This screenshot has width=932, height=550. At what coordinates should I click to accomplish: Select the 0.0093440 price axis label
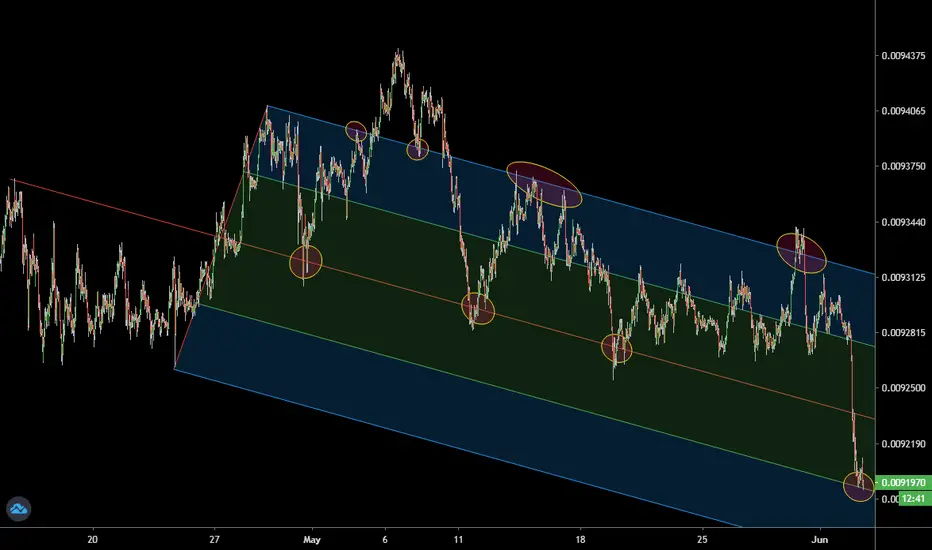(x=903, y=222)
